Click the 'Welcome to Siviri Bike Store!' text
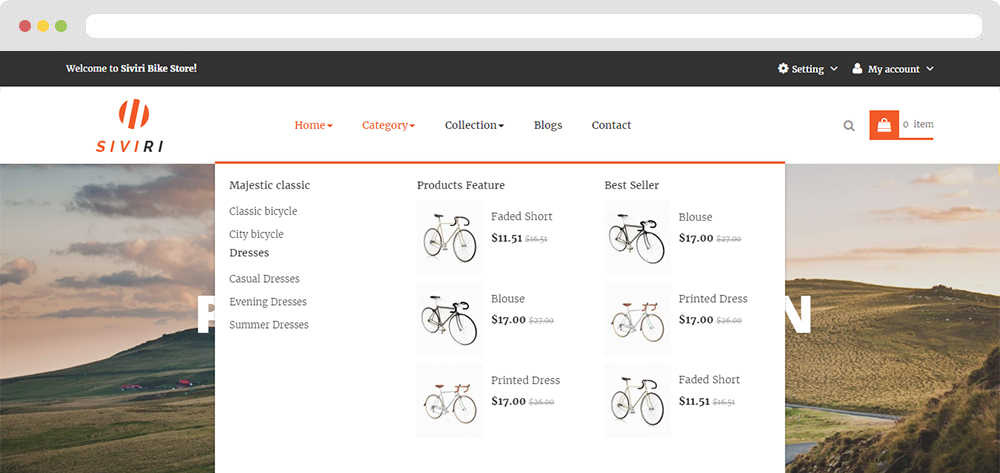The height and width of the screenshot is (473, 1000). (131, 68)
